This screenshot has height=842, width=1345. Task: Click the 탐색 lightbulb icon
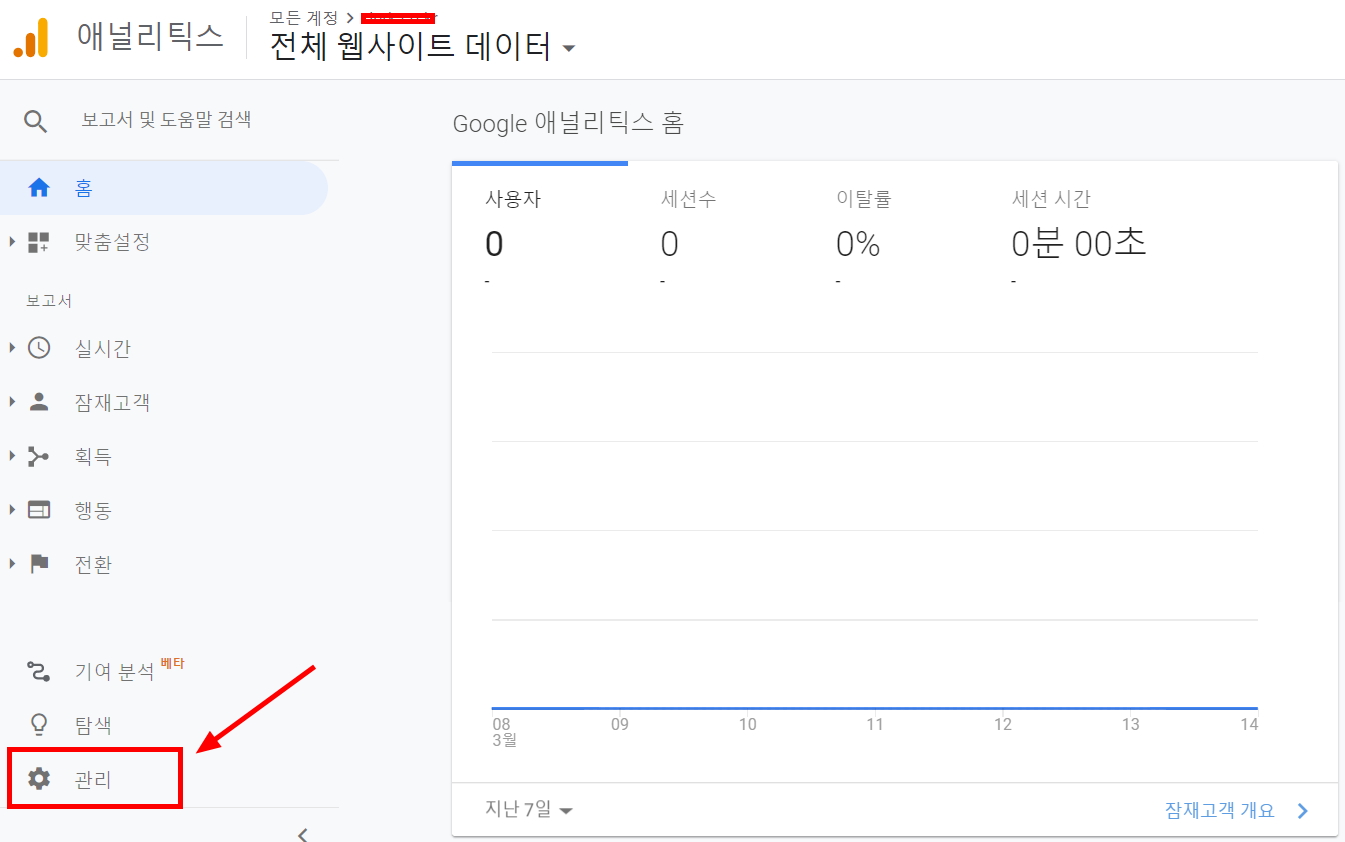(x=39, y=725)
